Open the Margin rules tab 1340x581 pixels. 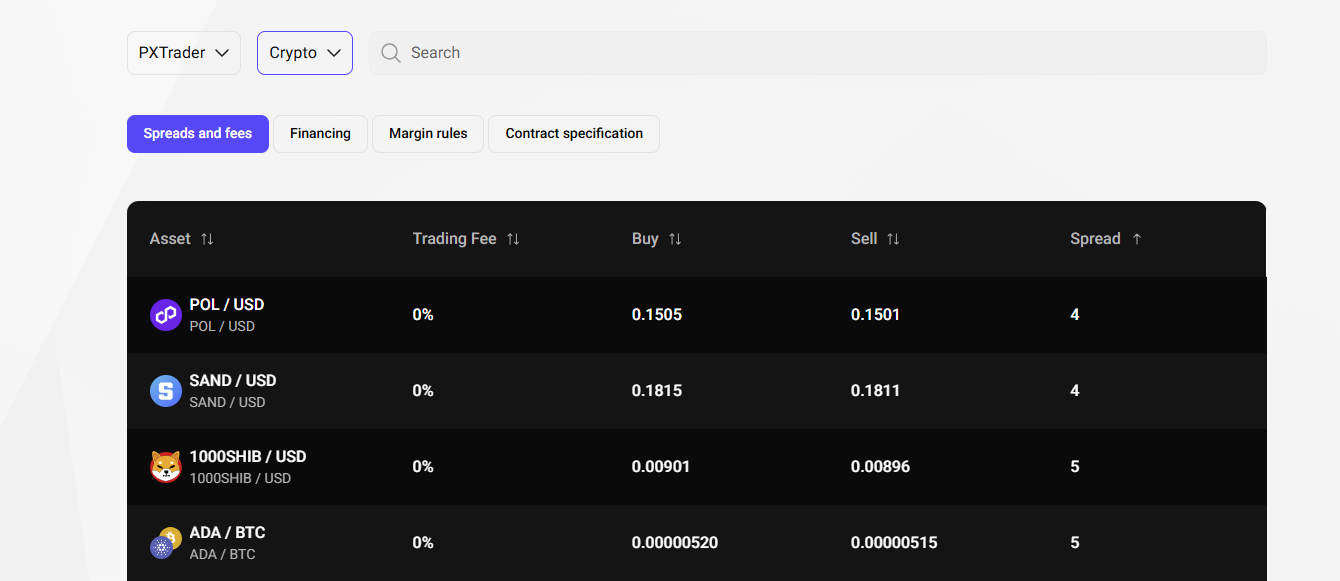tap(428, 134)
